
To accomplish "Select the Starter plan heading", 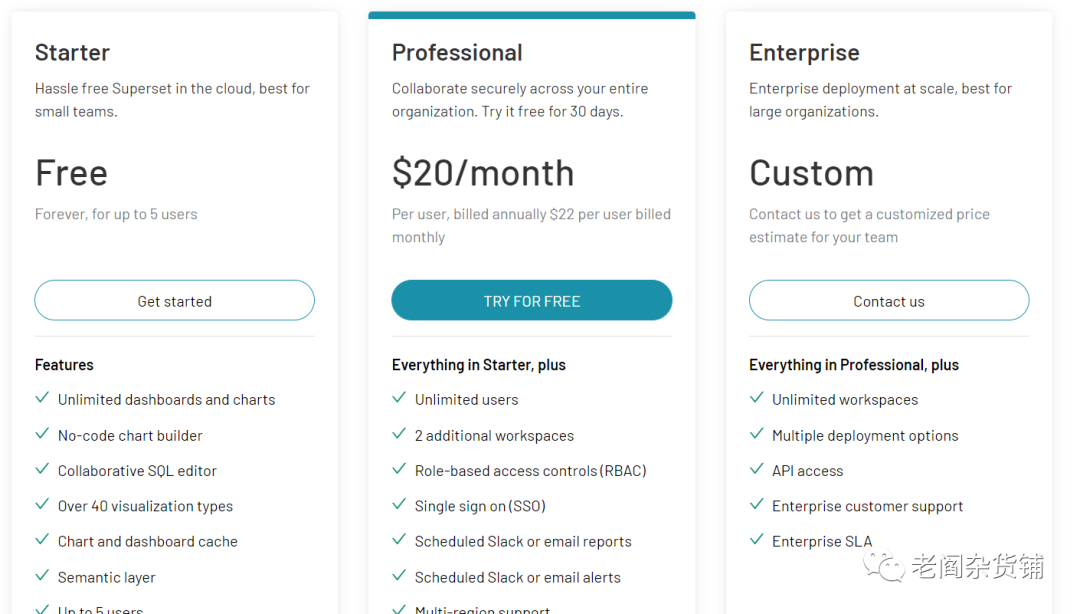I will 72,52.
